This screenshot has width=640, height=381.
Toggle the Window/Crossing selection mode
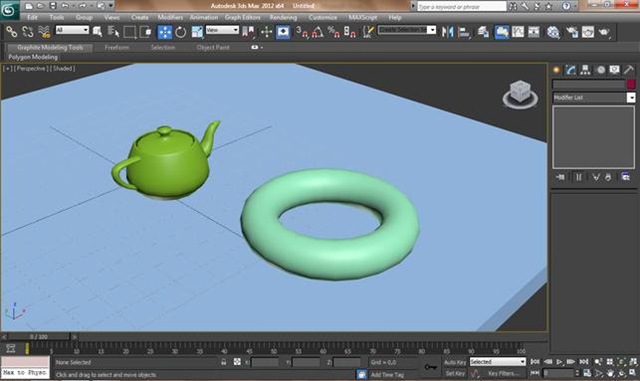pyautogui.click(x=146, y=32)
